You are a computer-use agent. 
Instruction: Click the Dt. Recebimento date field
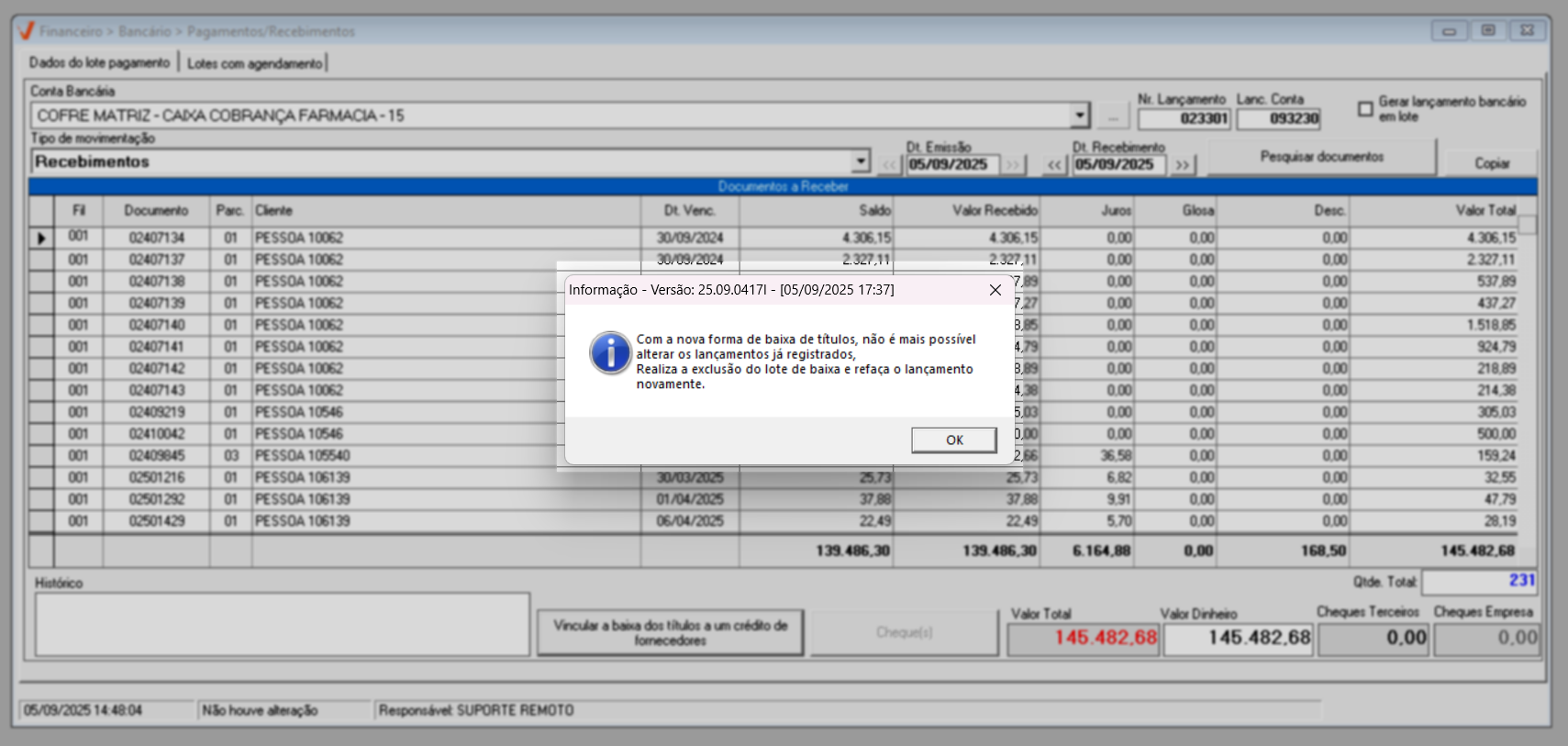(x=1118, y=165)
